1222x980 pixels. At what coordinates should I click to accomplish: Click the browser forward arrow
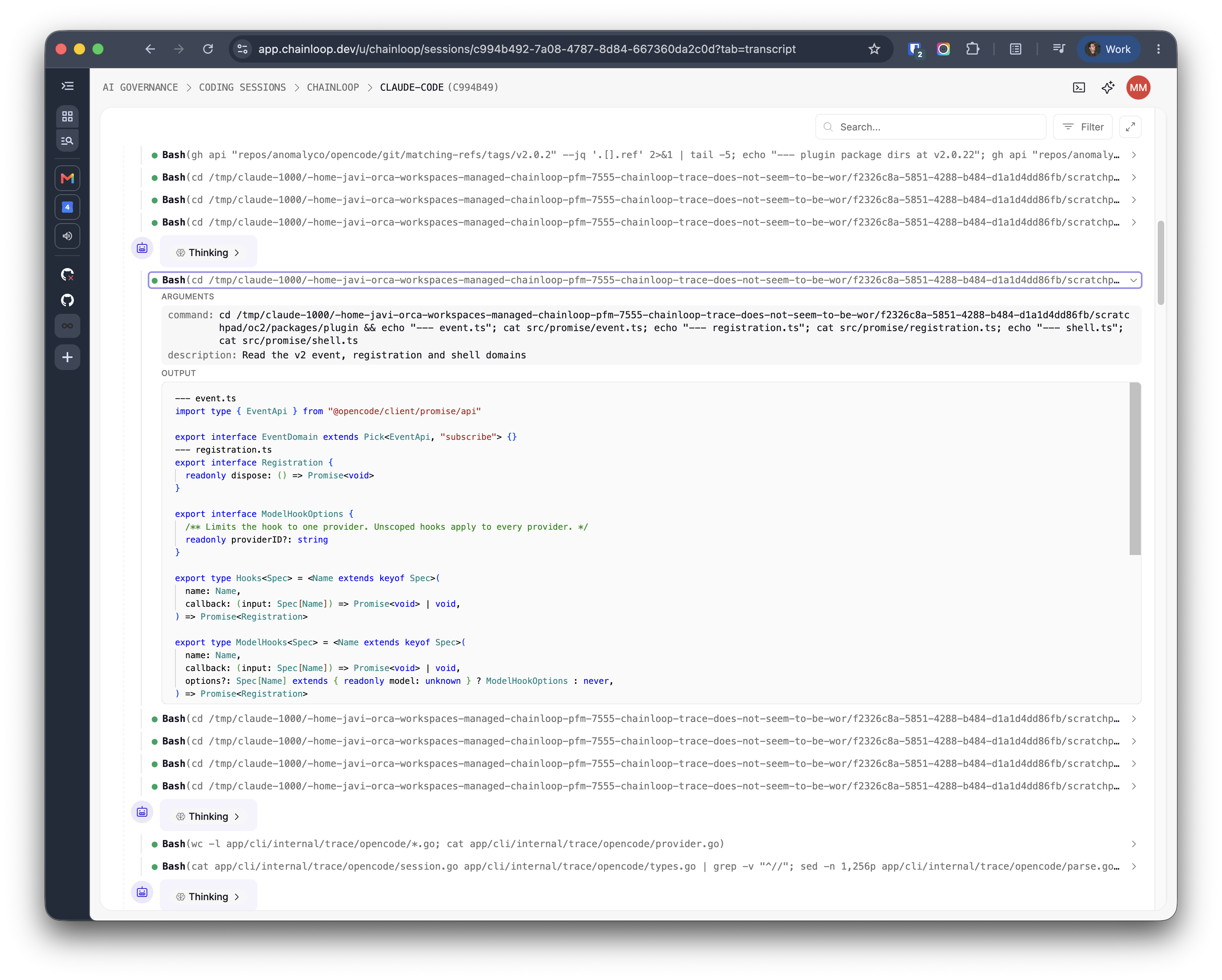pos(179,49)
